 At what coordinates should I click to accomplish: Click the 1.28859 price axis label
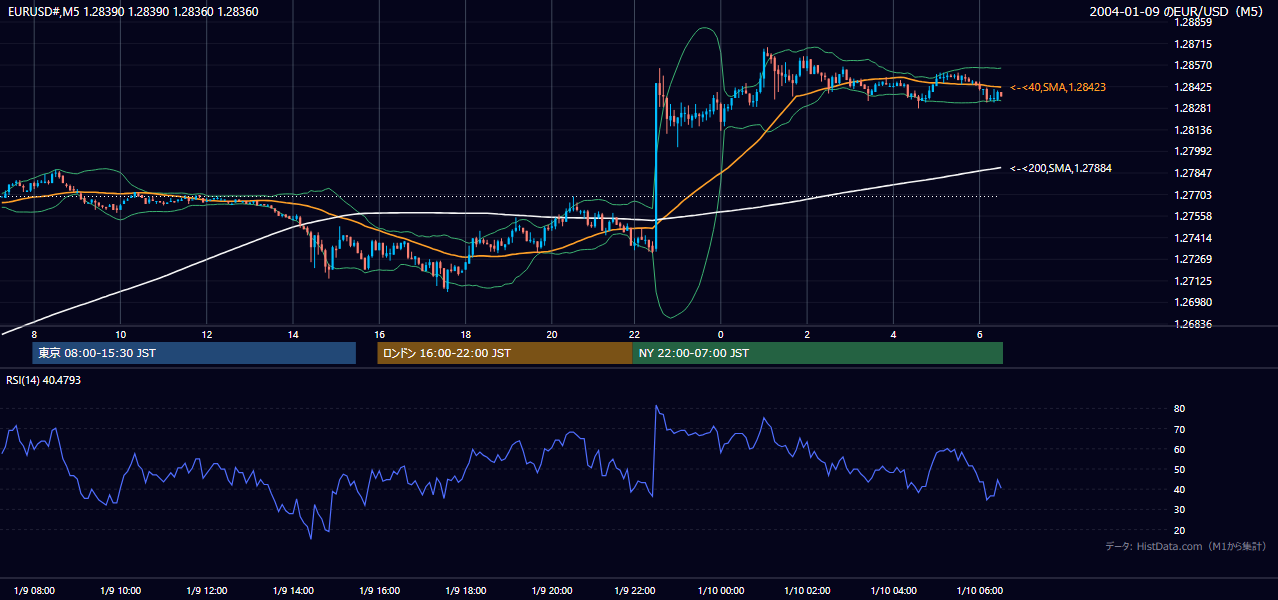(x=1194, y=22)
